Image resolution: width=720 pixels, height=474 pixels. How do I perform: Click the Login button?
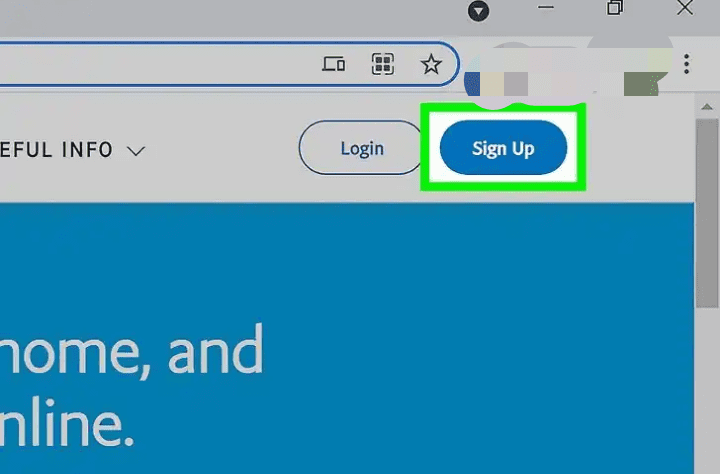coord(361,148)
